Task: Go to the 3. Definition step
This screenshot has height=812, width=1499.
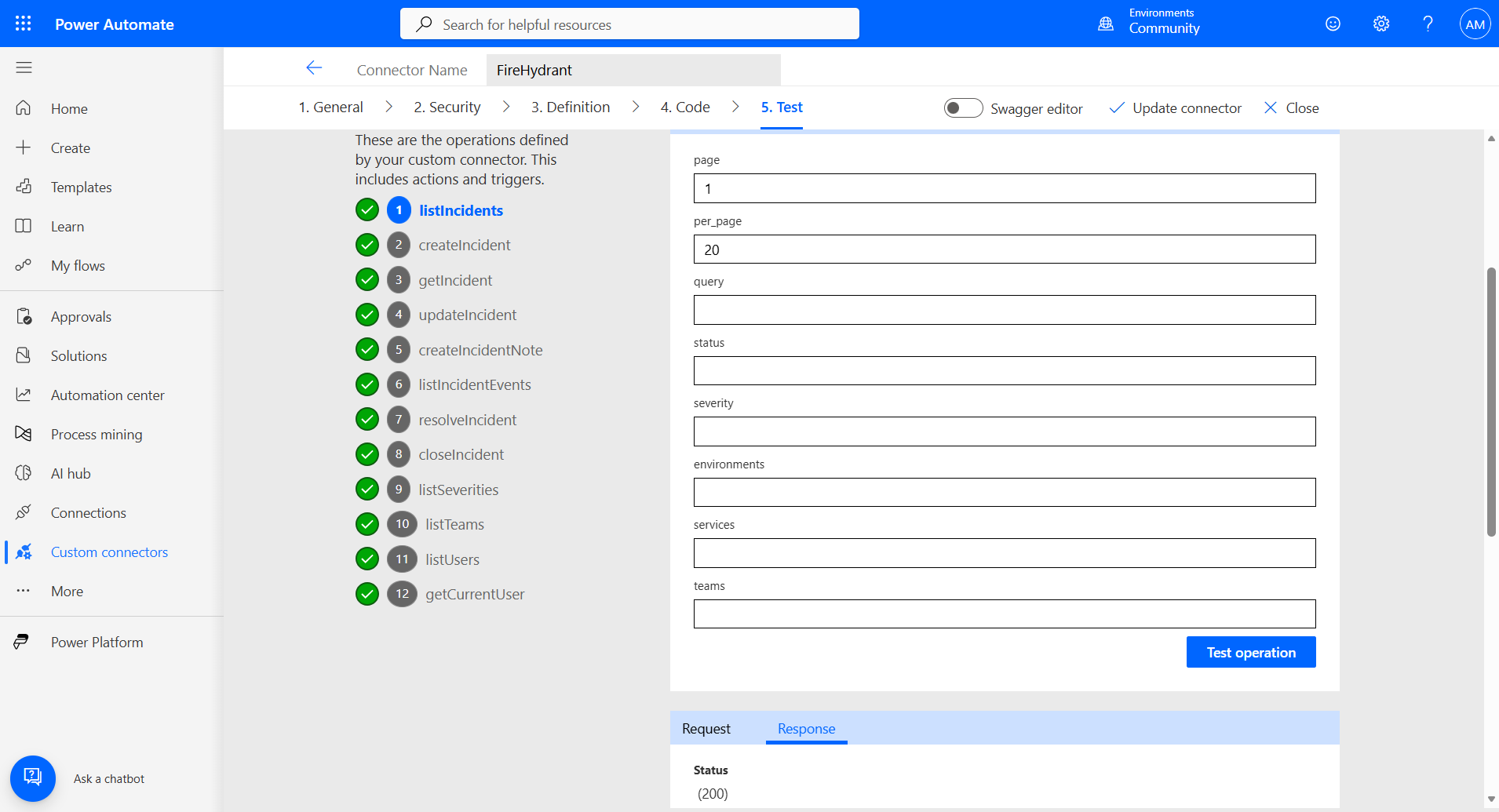Action: pos(571,107)
